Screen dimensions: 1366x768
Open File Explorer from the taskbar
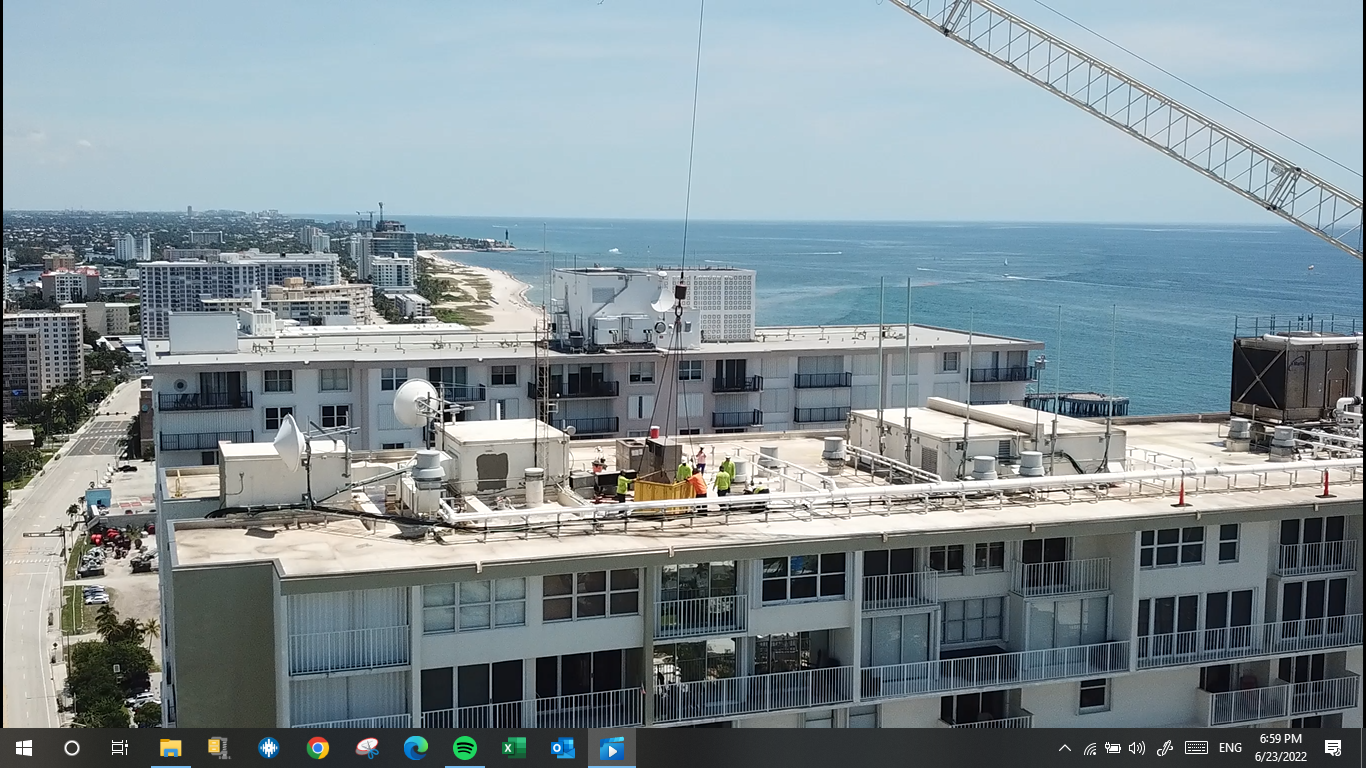[170, 748]
